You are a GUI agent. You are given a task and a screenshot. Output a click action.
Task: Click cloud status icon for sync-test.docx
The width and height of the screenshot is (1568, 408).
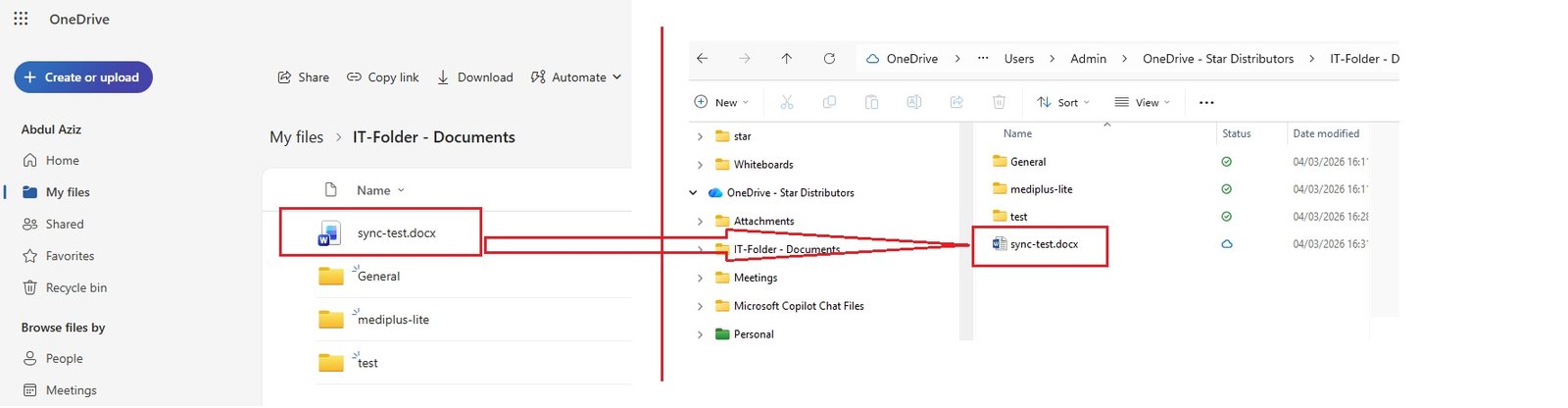[1226, 244]
